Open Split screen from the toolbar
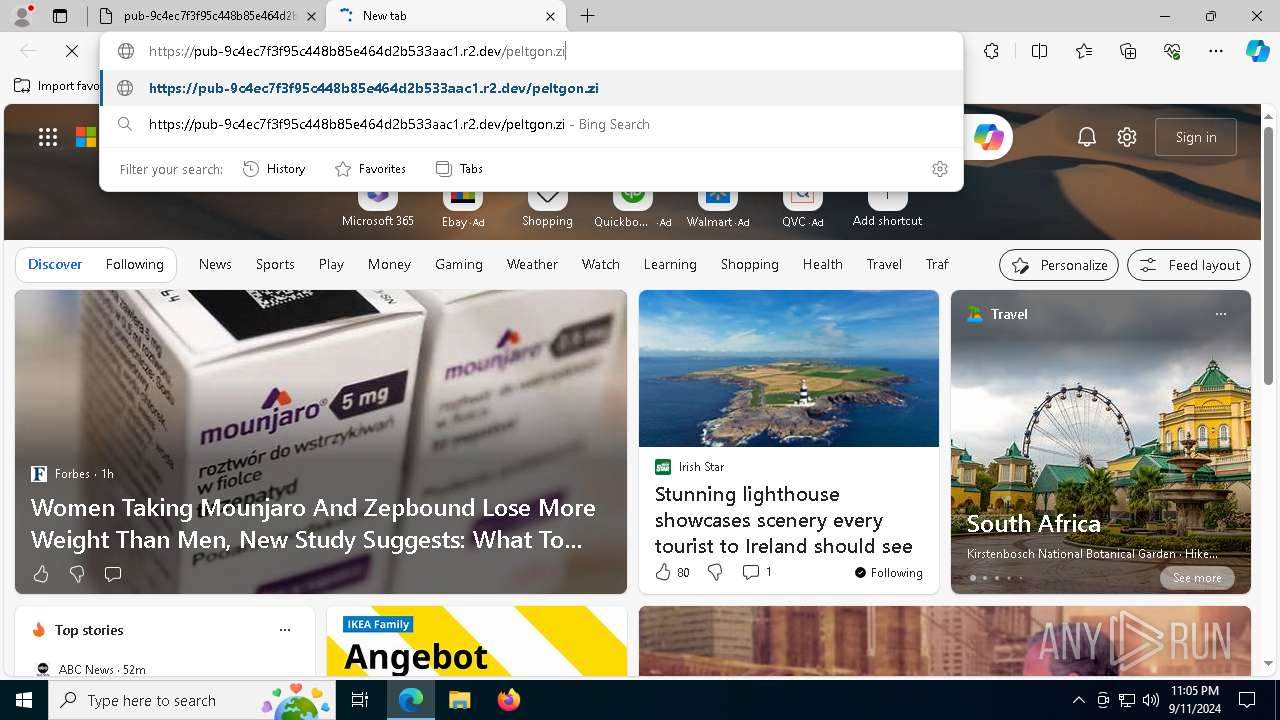1280x720 pixels. tap(1039, 51)
